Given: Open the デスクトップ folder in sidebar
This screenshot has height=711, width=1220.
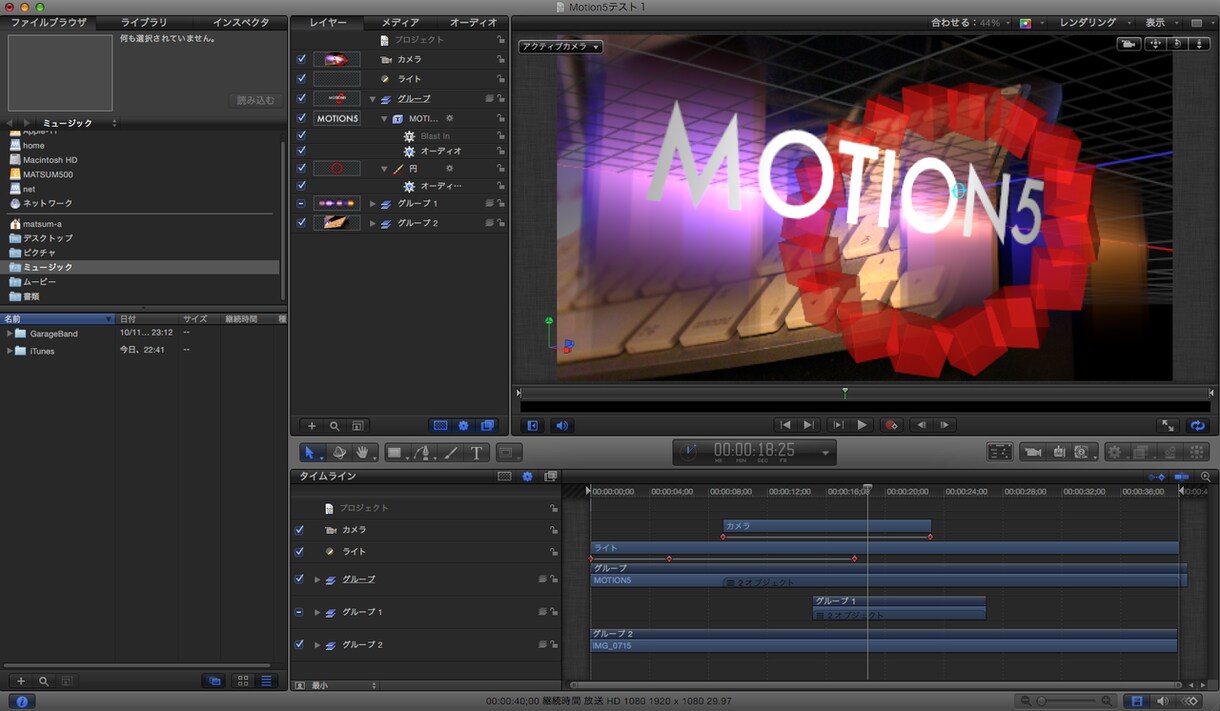Looking at the screenshot, I should [x=48, y=238].
